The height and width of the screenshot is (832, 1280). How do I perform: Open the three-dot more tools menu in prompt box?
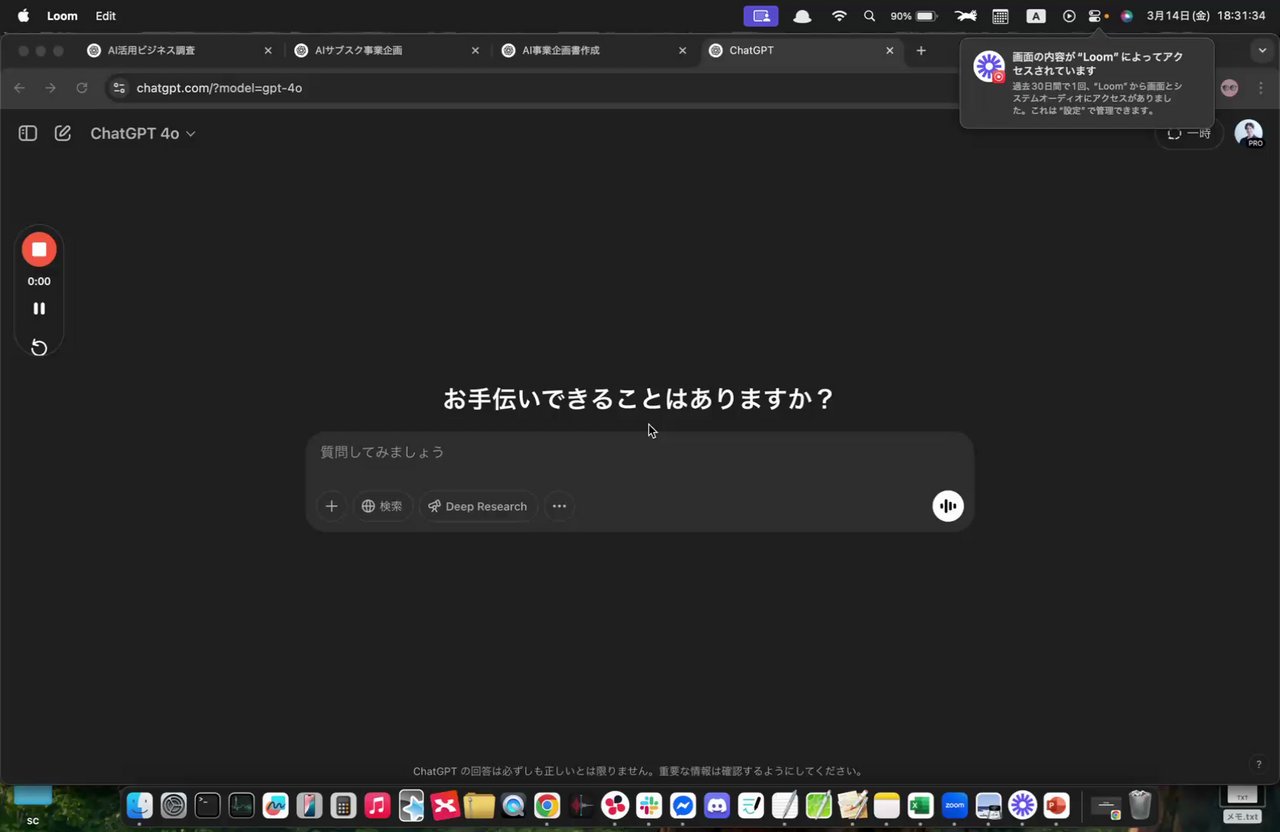pyautogui.click(x=559, y=506)
